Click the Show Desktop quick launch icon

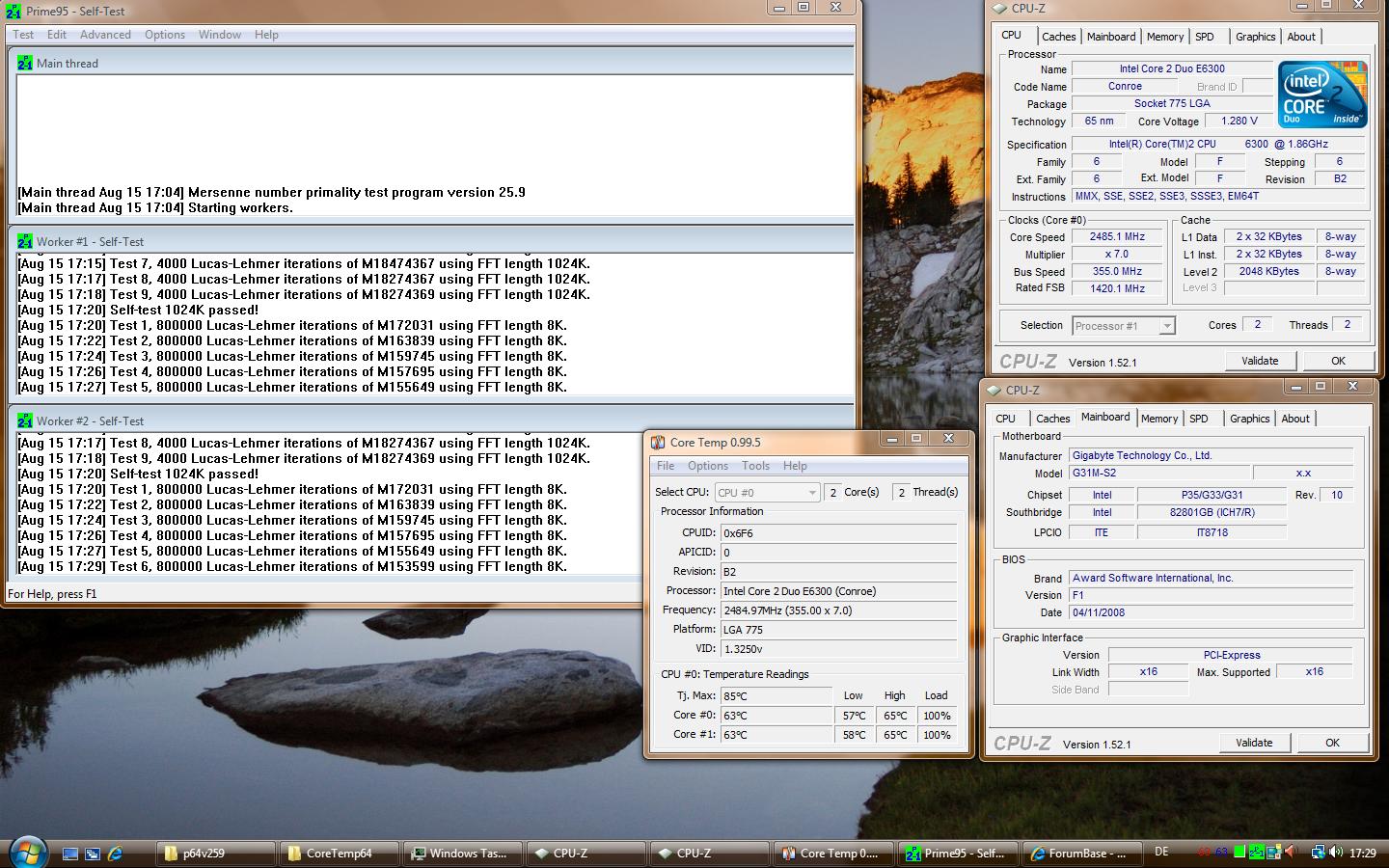click(x=70, y=854)
